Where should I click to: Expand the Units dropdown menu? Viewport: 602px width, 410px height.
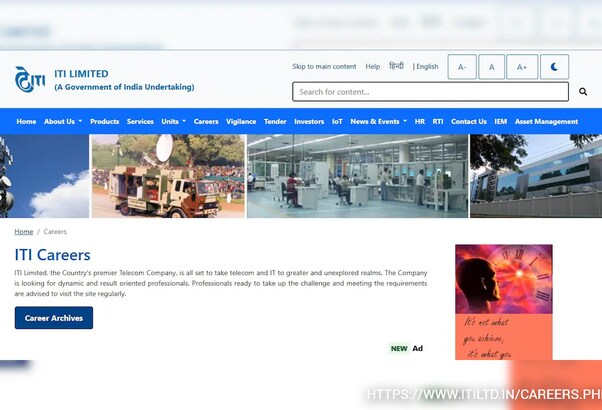tap(173, 122)
